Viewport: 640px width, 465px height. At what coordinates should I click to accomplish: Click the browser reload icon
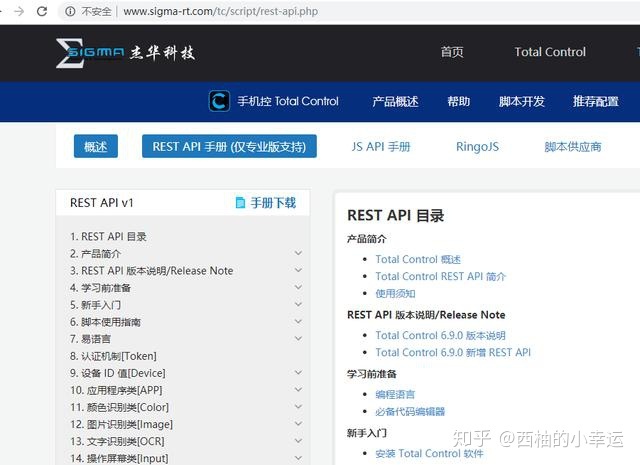[42, 11]
